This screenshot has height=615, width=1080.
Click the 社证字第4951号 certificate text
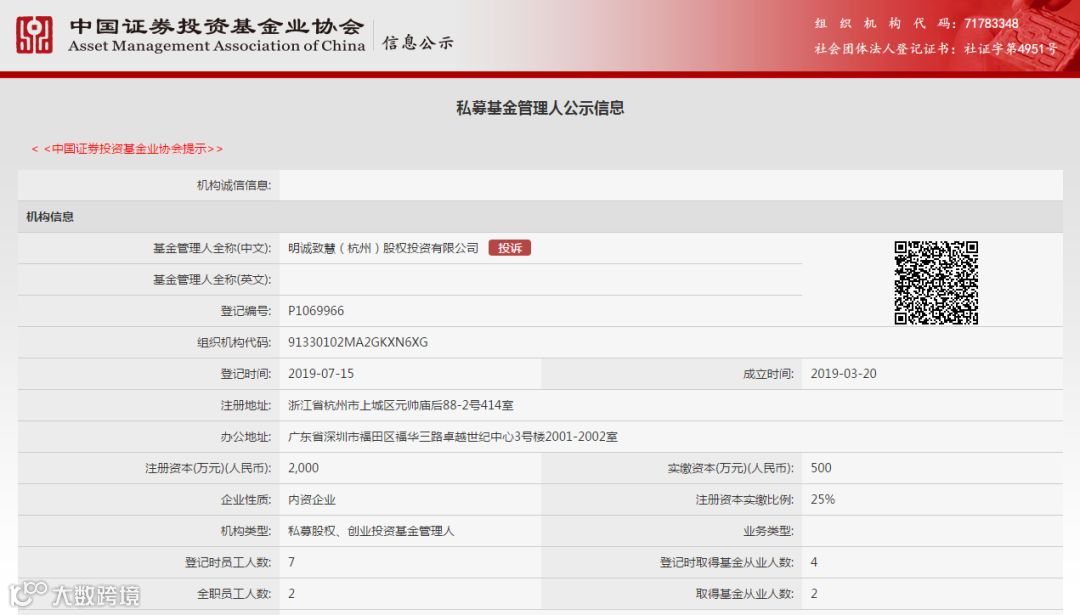[1010, 49]
